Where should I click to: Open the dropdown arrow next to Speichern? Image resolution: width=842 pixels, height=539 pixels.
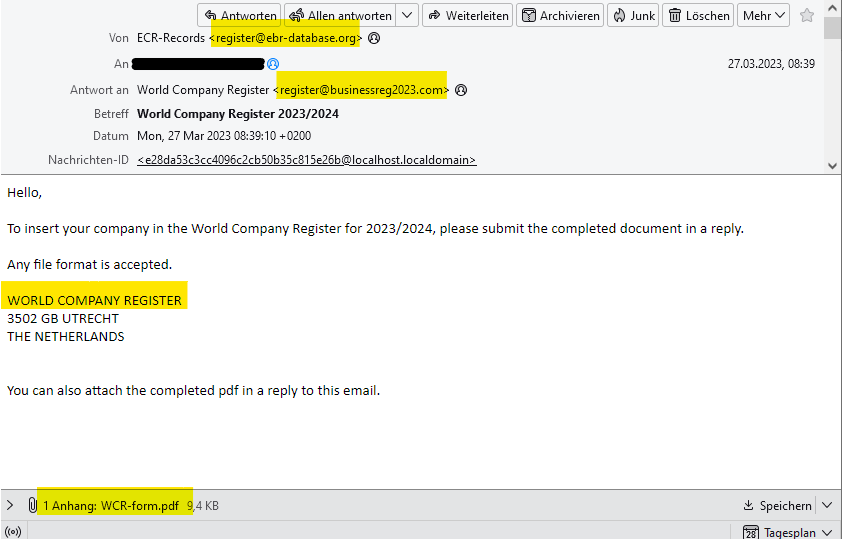click(x=826, y=506)
